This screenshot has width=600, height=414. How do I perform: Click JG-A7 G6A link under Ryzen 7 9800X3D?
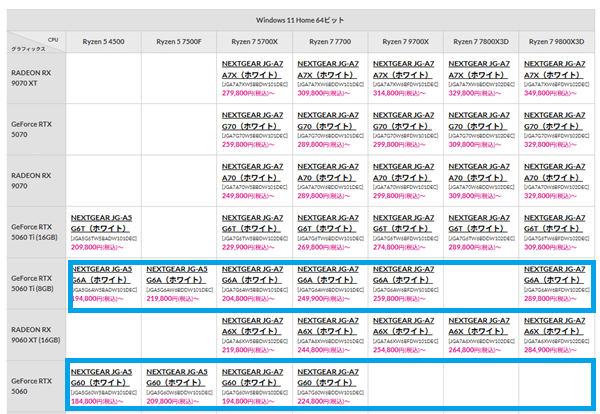557,275
